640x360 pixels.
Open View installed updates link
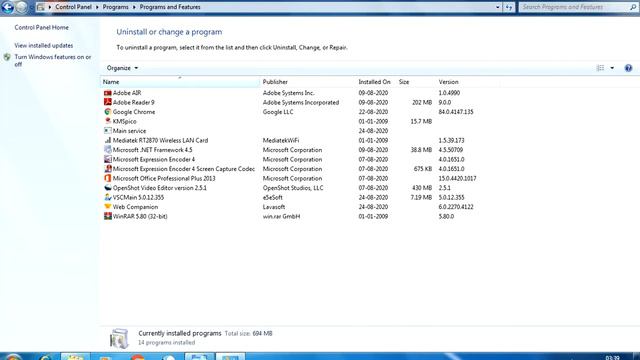point(44,45)
